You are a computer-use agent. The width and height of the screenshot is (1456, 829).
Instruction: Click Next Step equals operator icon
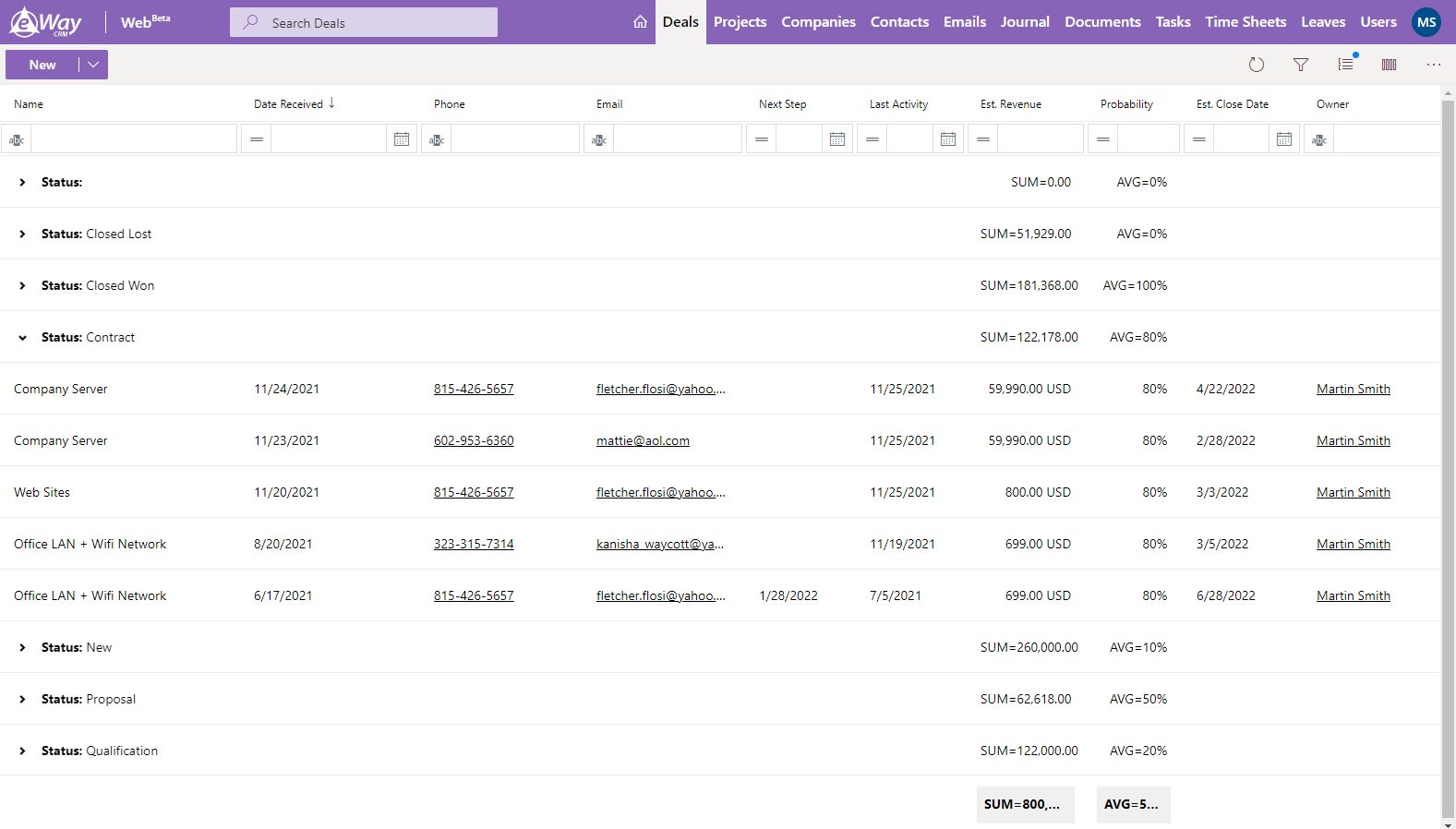(x=762, y=139)
